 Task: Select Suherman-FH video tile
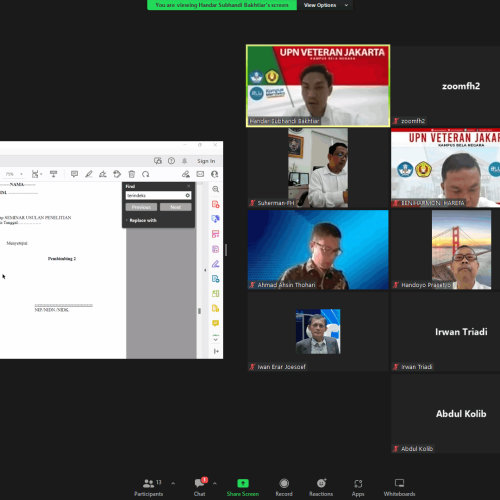pyautogui.click(x=318, y=168)
